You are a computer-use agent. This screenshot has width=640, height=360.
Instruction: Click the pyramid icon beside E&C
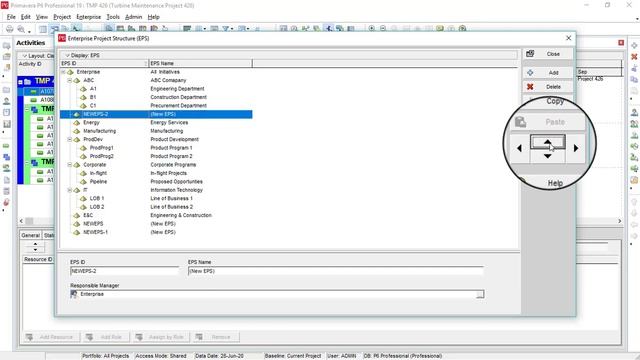click(x=76, y=215)
